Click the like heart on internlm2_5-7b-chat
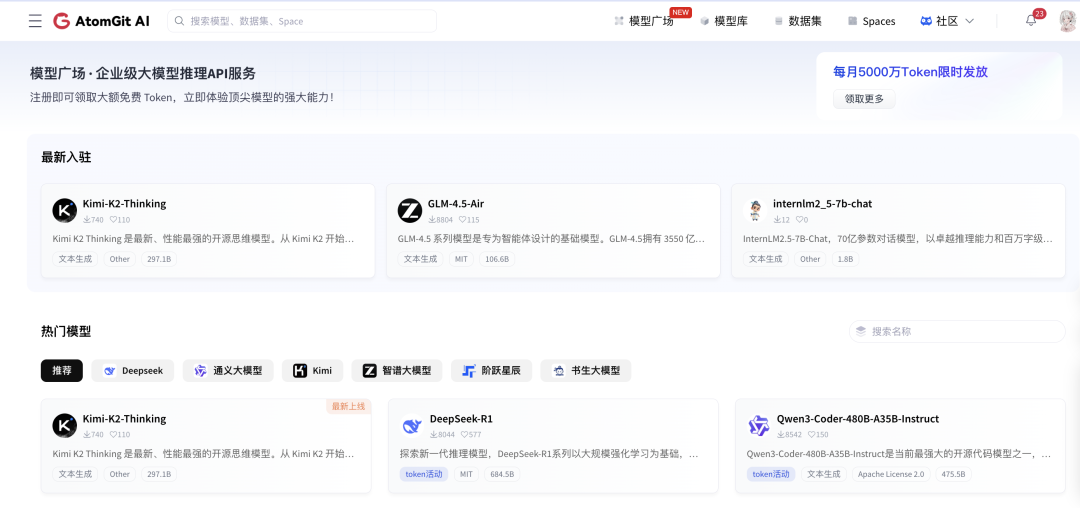This screenshot has width=1080, height=508. pos(799,220)
